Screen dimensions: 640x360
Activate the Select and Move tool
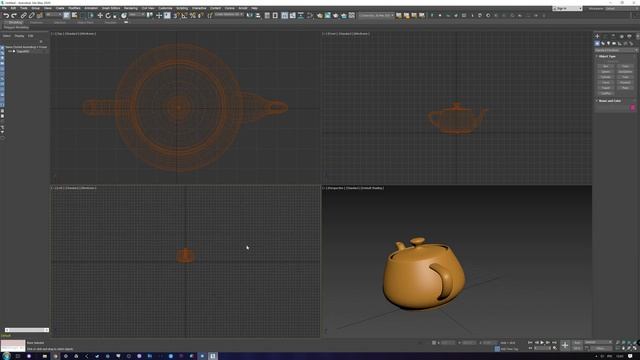[x=100, y=16]
